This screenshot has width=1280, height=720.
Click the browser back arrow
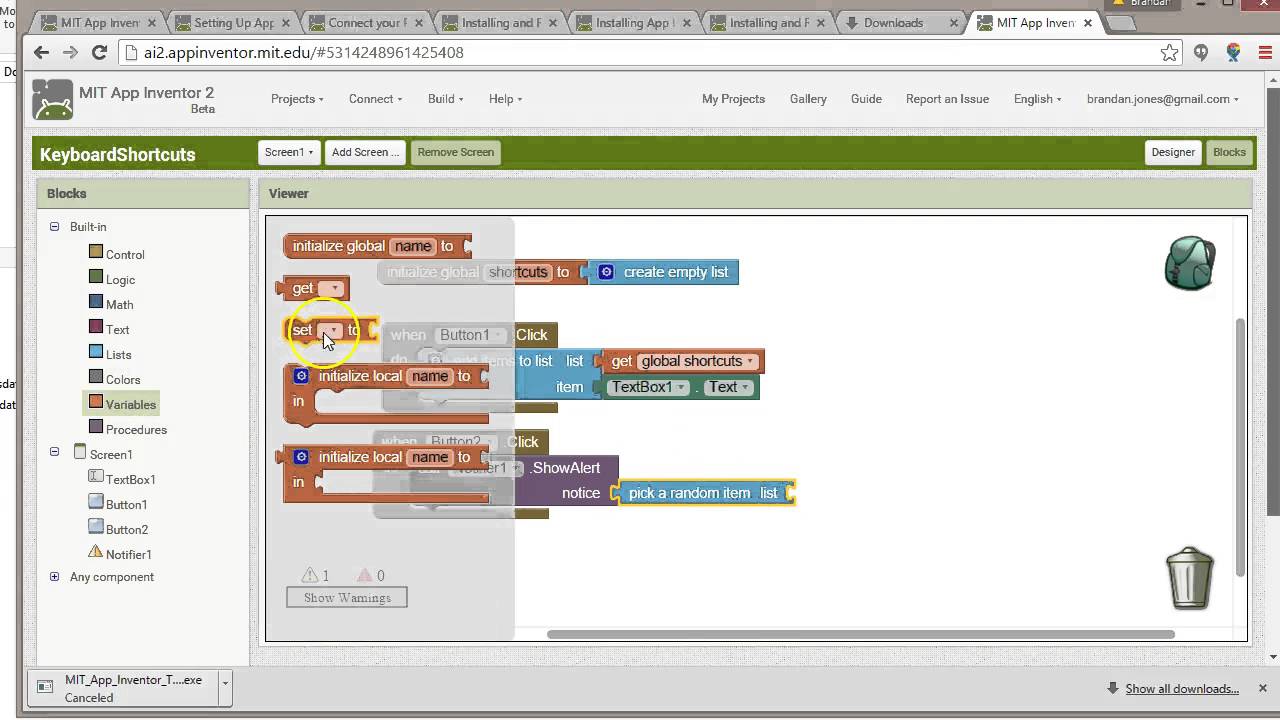coord(41,53)
